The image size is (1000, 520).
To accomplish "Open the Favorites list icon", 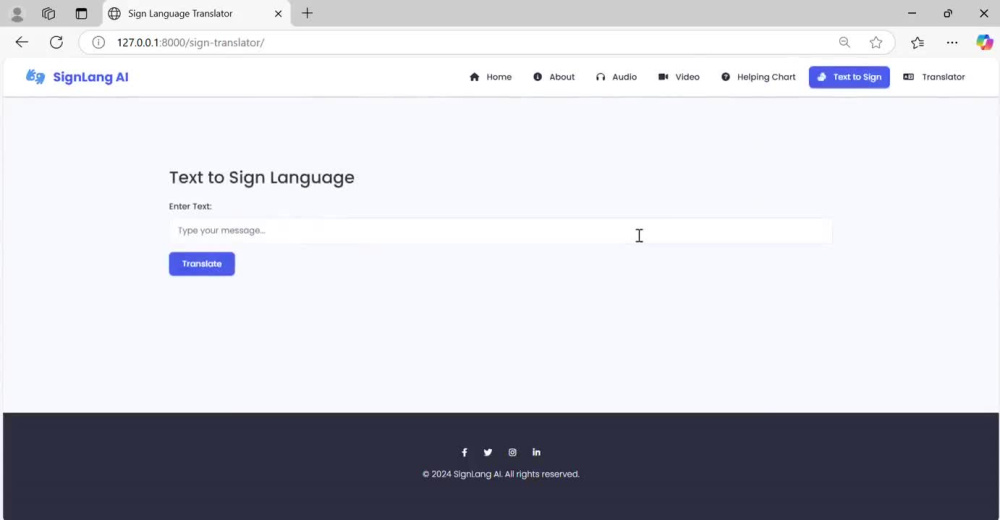I will click(918, 43).
